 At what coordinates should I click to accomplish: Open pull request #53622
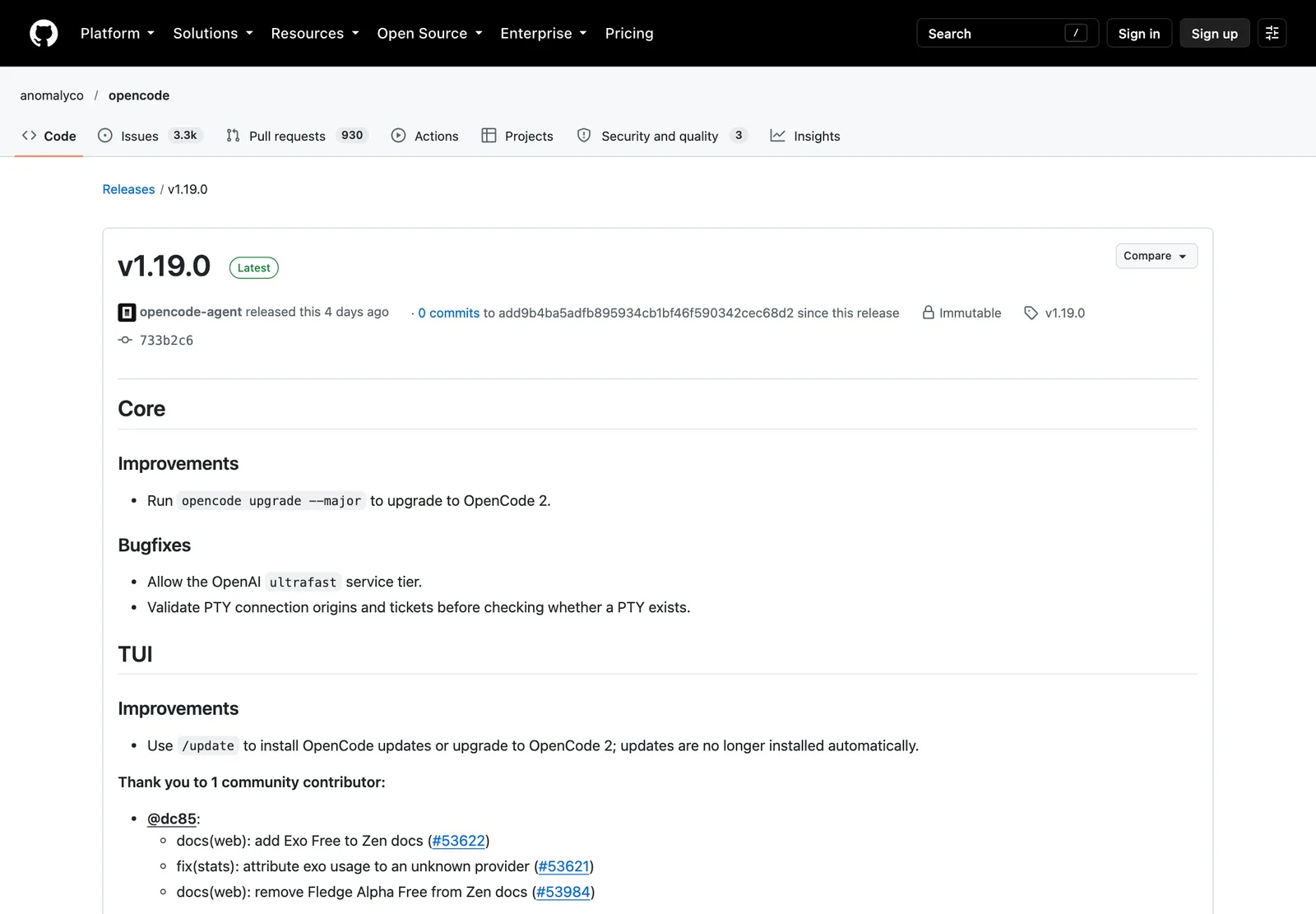coord(459,841)
